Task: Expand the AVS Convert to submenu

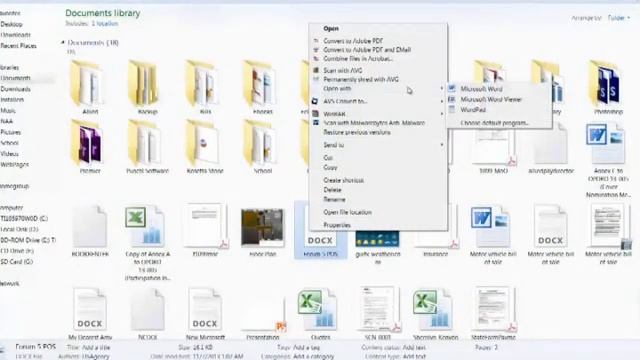Action: [378, 101]
